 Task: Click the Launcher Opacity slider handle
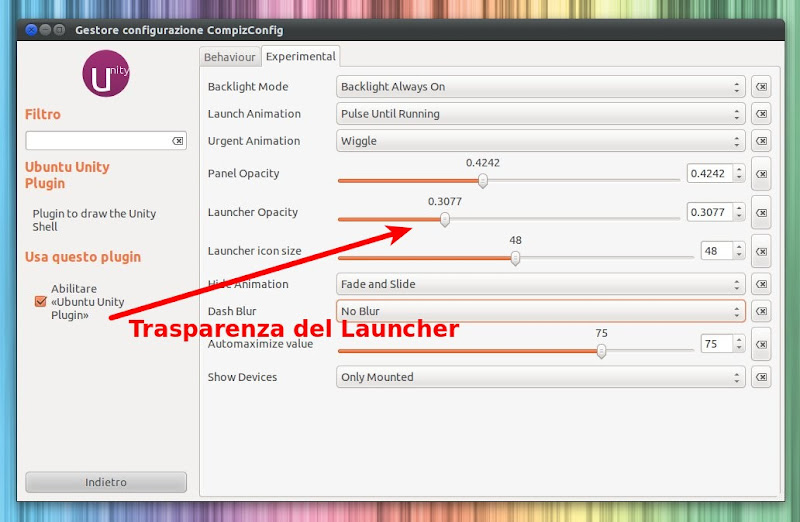click(x=445, y=219)
